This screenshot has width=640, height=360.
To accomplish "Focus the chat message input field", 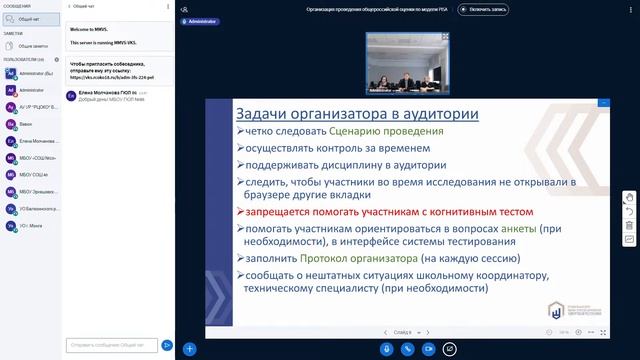I will [x=112, y=345].
